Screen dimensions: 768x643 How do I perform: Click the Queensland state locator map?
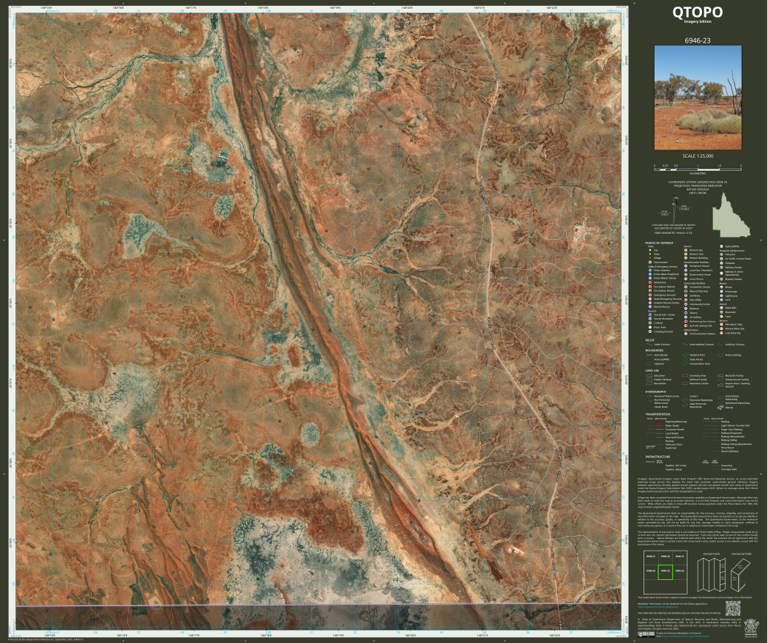(x=731, y=212)
